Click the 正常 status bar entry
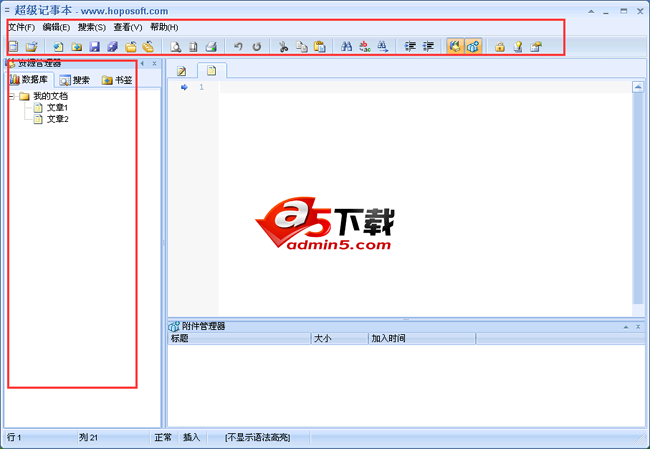This screenshot has height=449, width=650. click(x=163, y=437)
